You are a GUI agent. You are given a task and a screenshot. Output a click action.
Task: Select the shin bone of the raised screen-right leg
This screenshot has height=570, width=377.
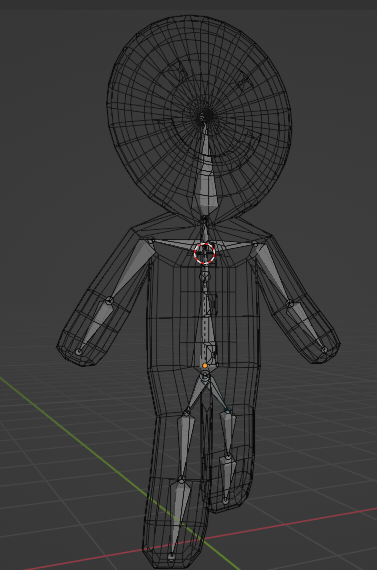[227, 478]
